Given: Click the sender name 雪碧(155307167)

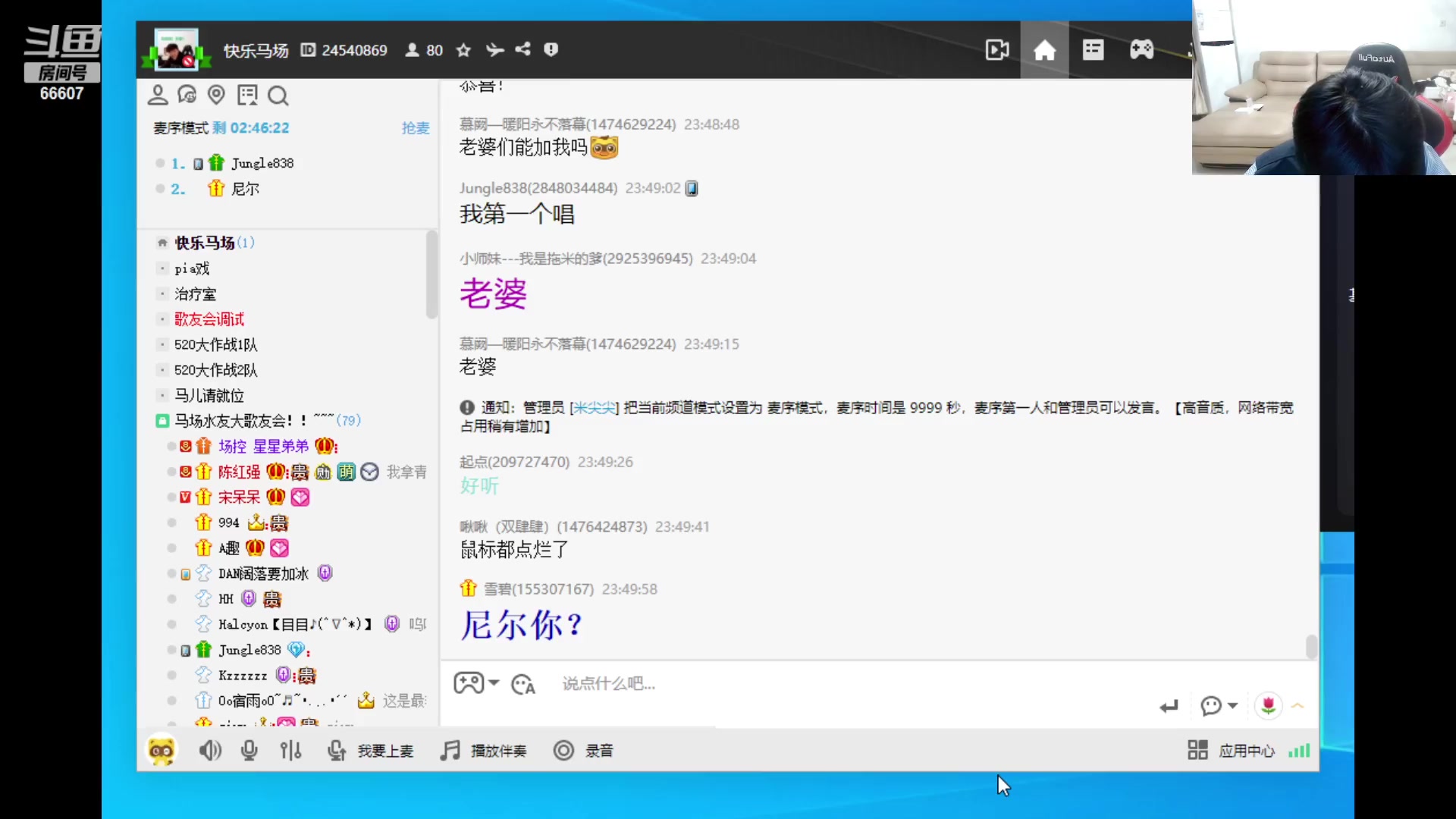Looking at the screenshot, I should [x=538, y=589].
